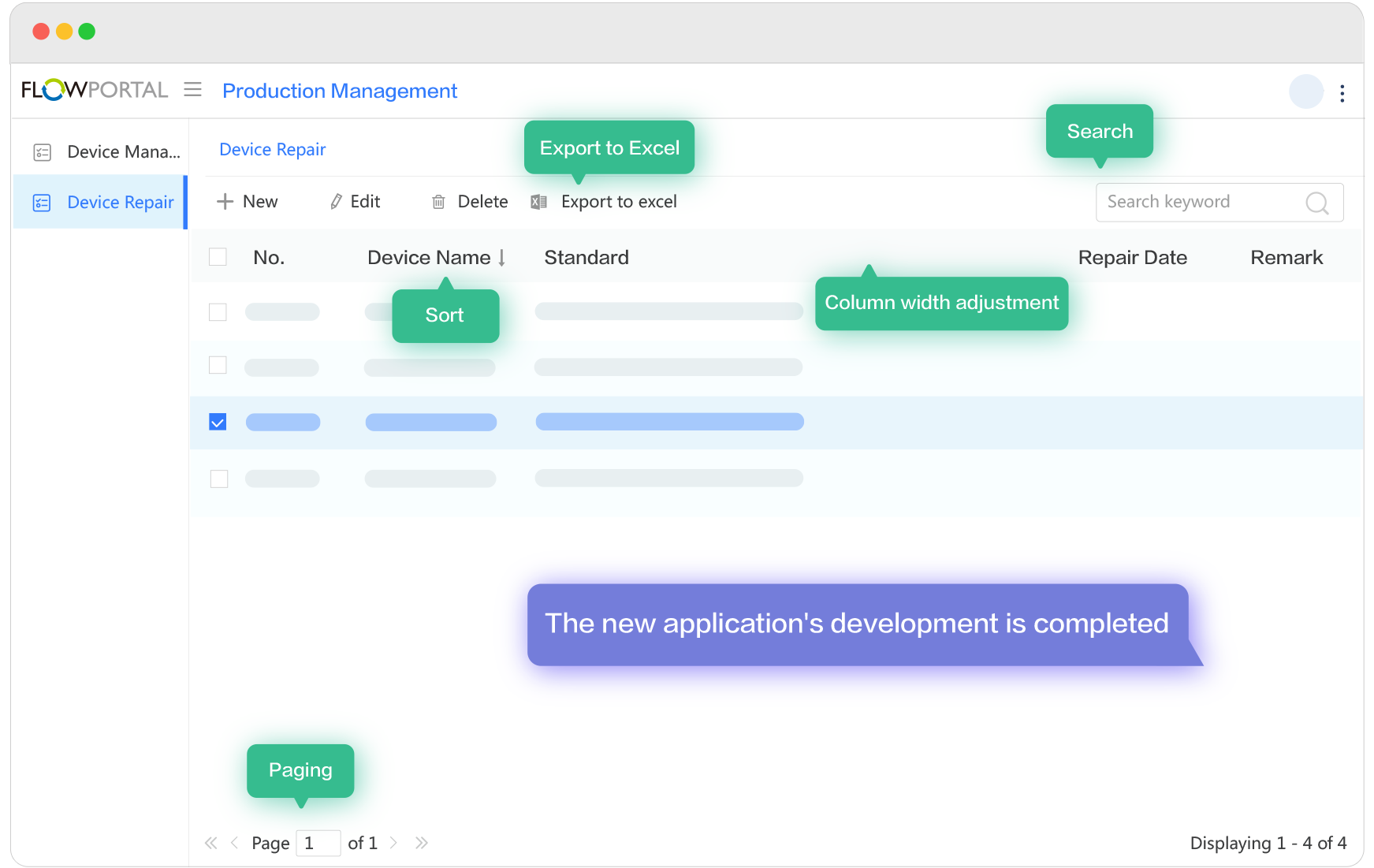Click the New button label
This screenshot has height=868, width=1374.
[x=260, y=202]
